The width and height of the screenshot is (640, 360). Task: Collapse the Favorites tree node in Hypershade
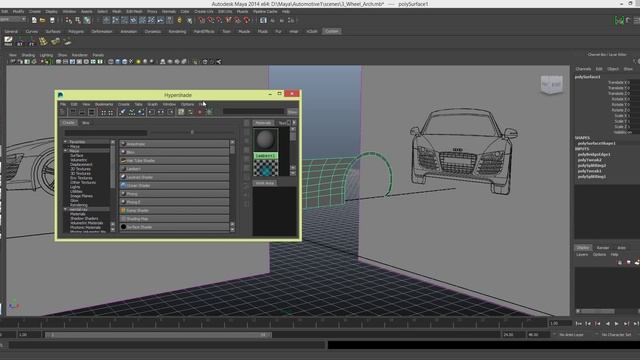coord(65,142)
